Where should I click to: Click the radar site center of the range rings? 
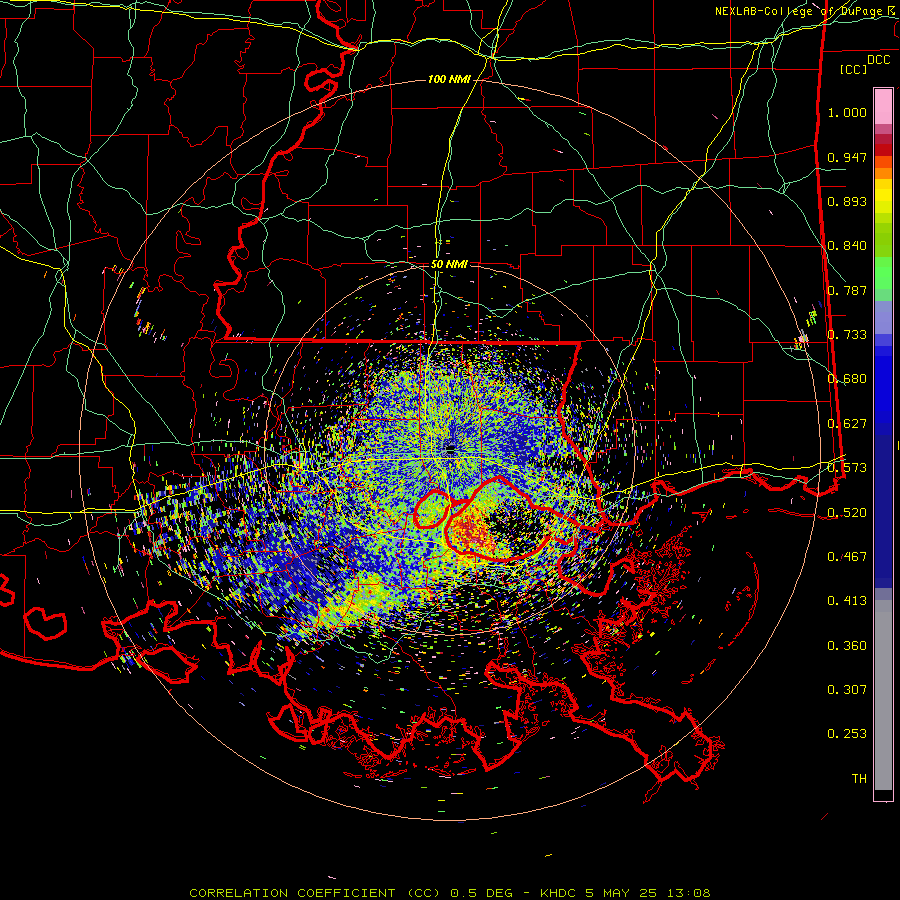pos(449,449)
